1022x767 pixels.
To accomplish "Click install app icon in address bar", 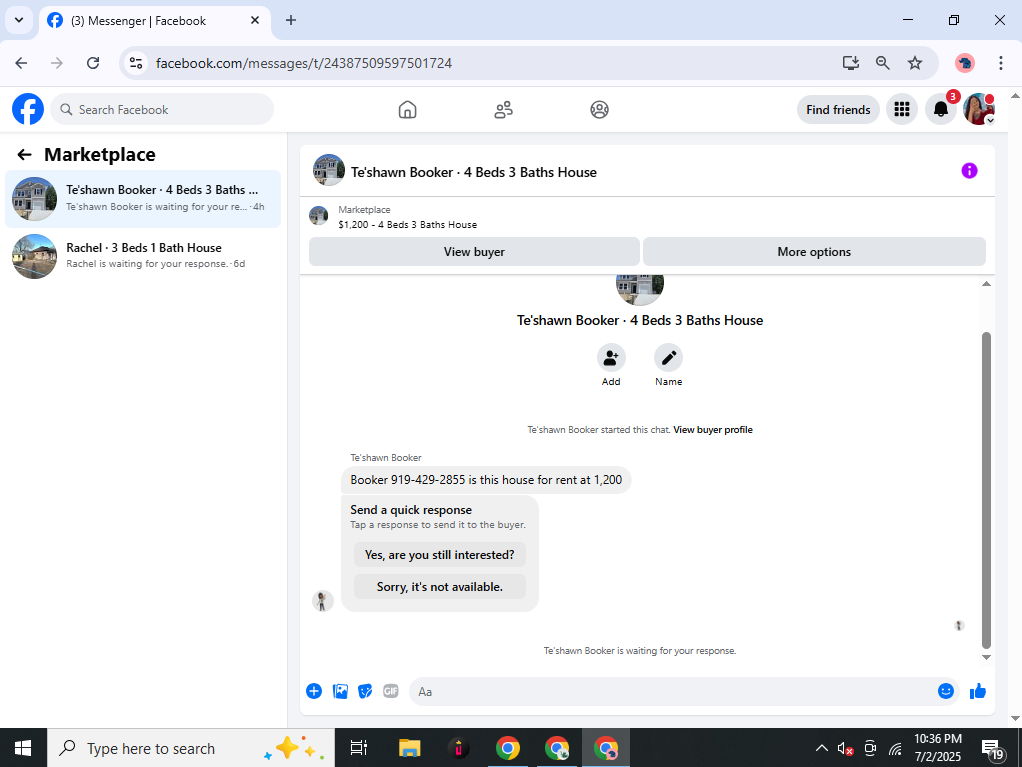I will (850, 63).
